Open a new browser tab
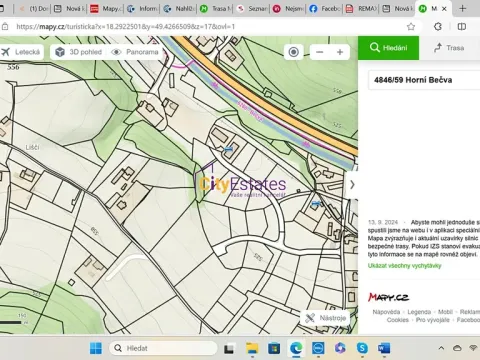The height and width of the screenshot is (360, 480). (x=462, y=9)
